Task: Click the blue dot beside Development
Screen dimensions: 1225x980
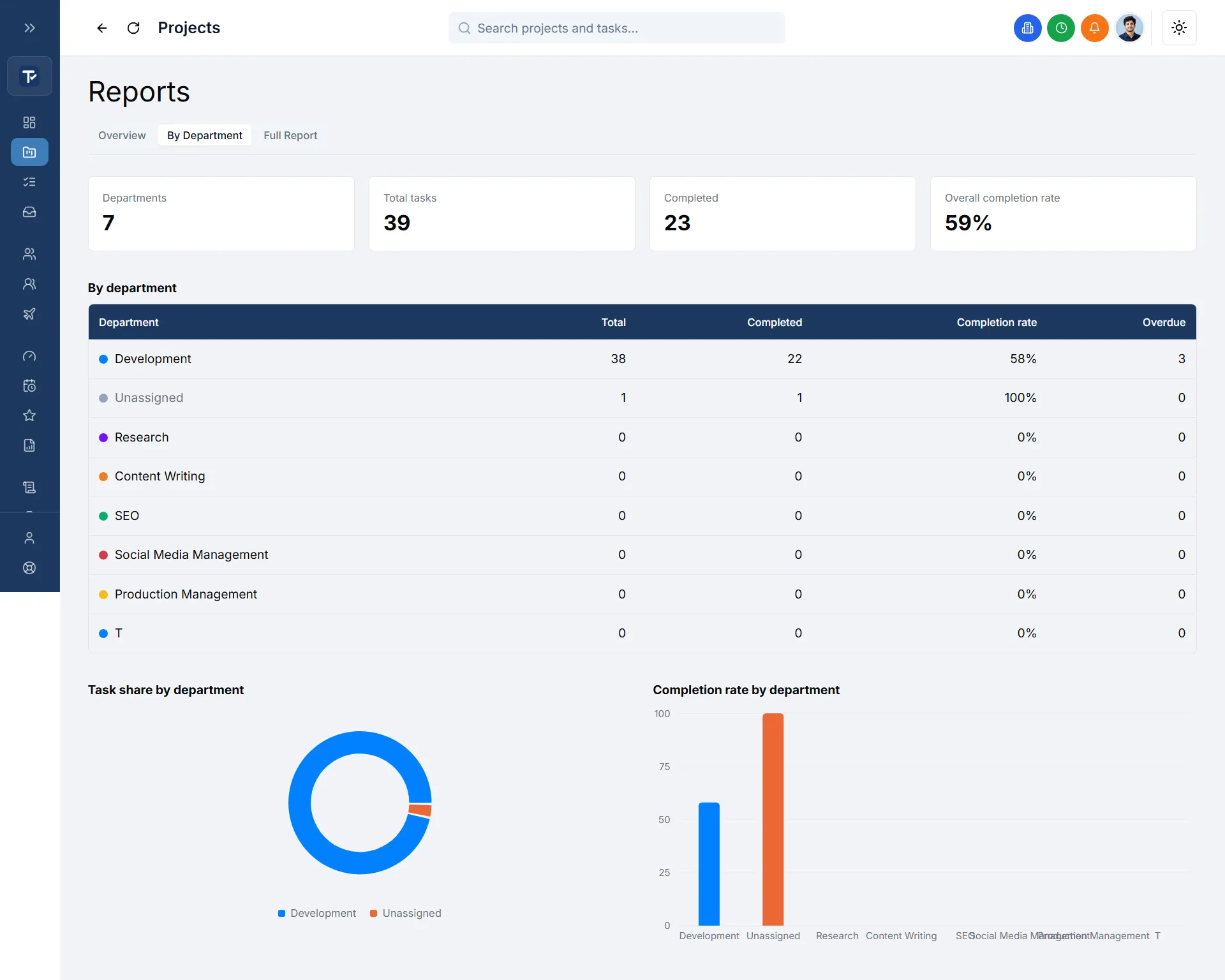Action: (103, 359)
